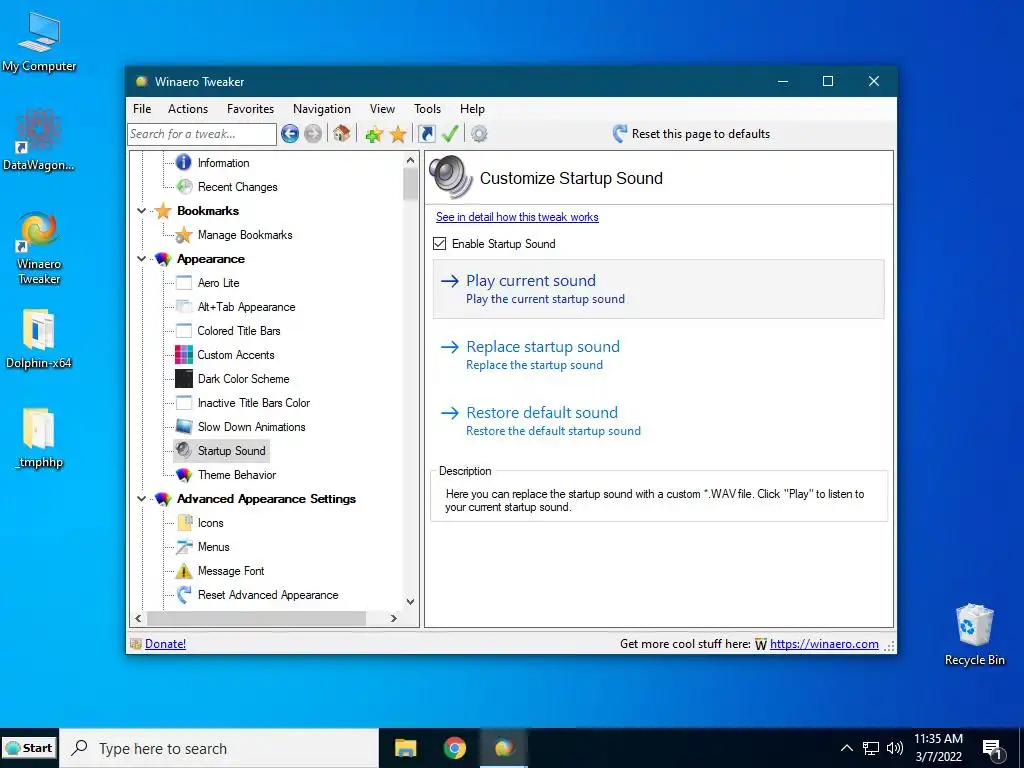Click the tree vertical scrollbar up arrow
Image resolution: width=1024 pixels, height=768 pixels.
tap(410, 160)
